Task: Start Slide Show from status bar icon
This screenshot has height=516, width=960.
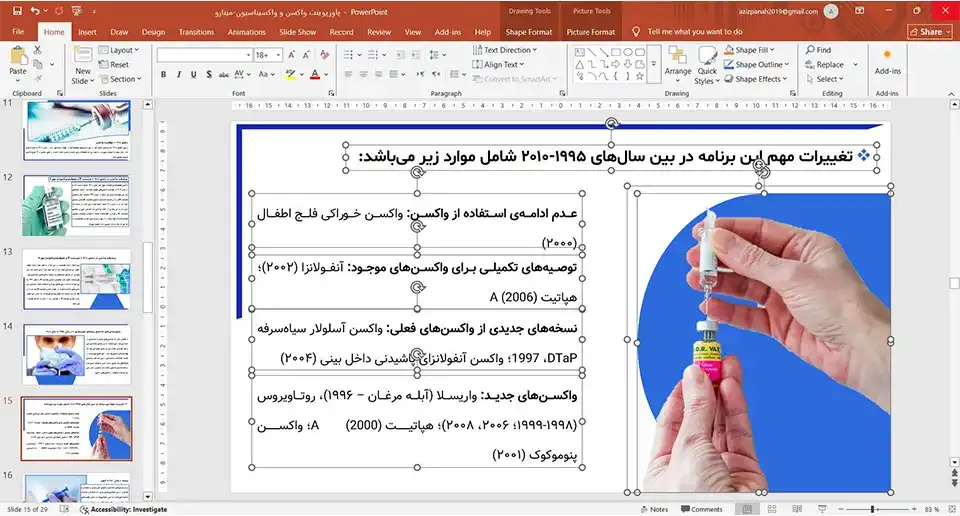Action: tap(822, 509)
